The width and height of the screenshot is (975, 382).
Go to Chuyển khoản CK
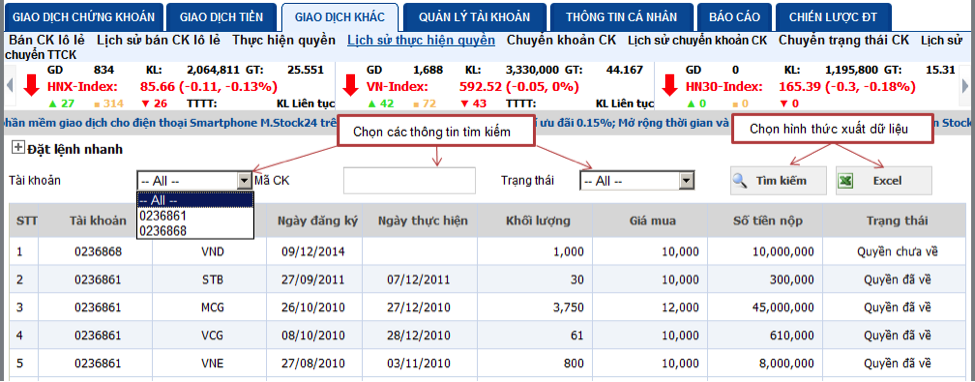[x=561, y=40]
